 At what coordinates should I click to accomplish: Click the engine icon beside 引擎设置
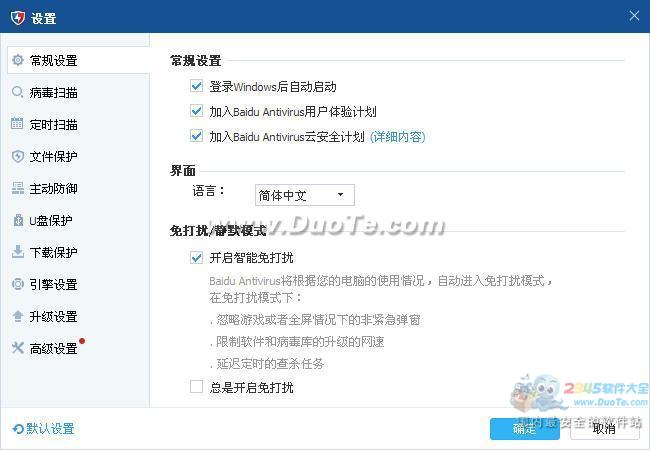point(18,284)
